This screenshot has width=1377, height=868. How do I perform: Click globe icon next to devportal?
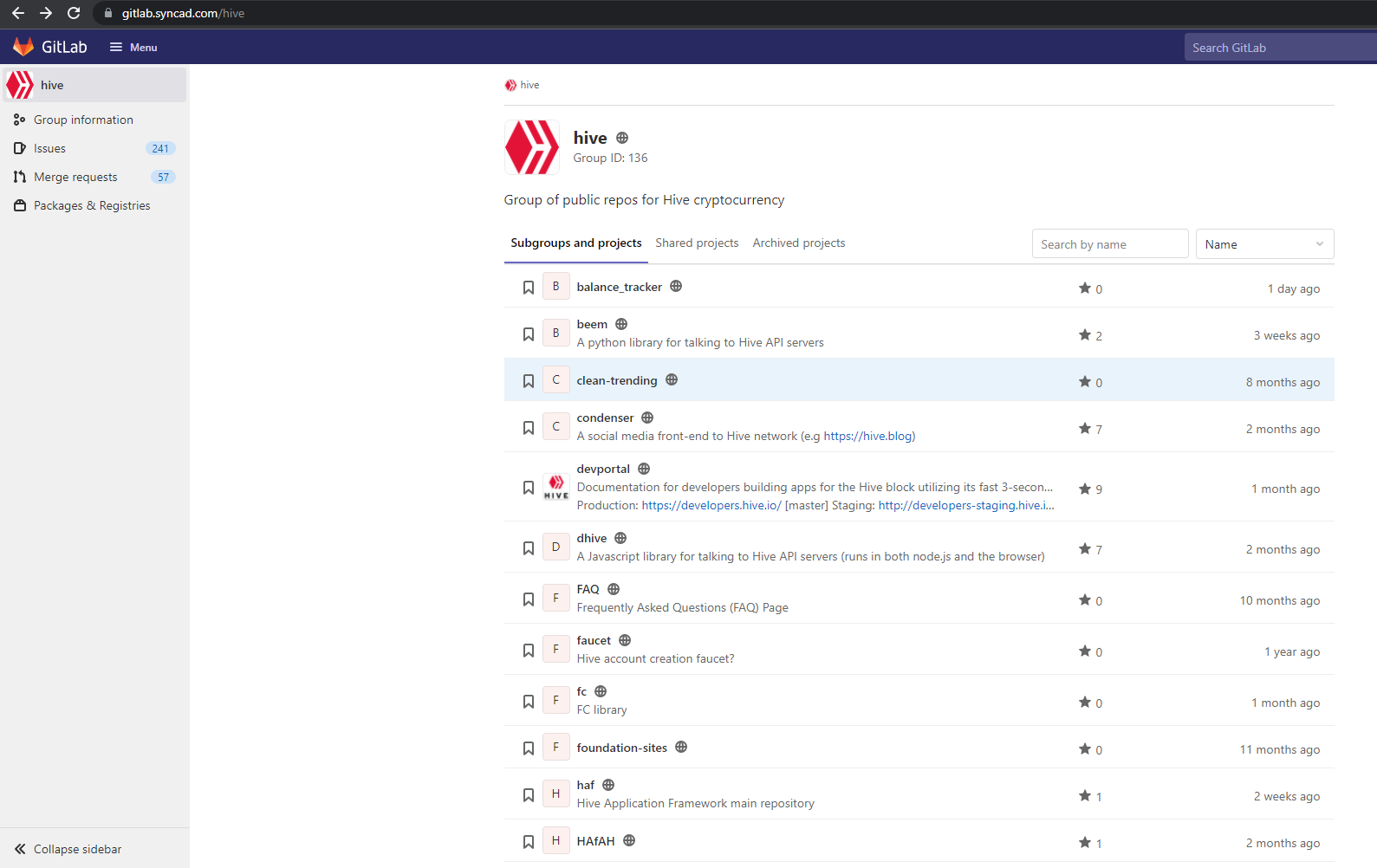click(644, 469)
